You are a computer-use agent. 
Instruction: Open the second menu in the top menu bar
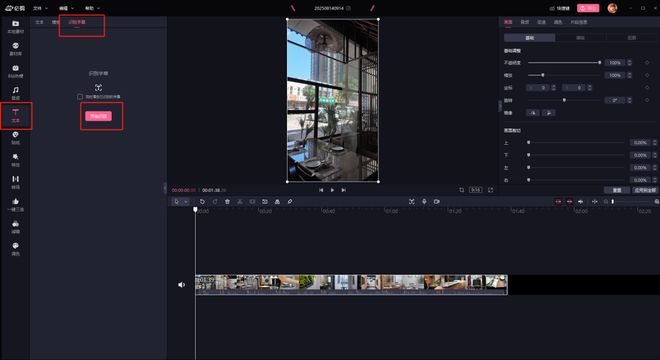coord(66,8)
